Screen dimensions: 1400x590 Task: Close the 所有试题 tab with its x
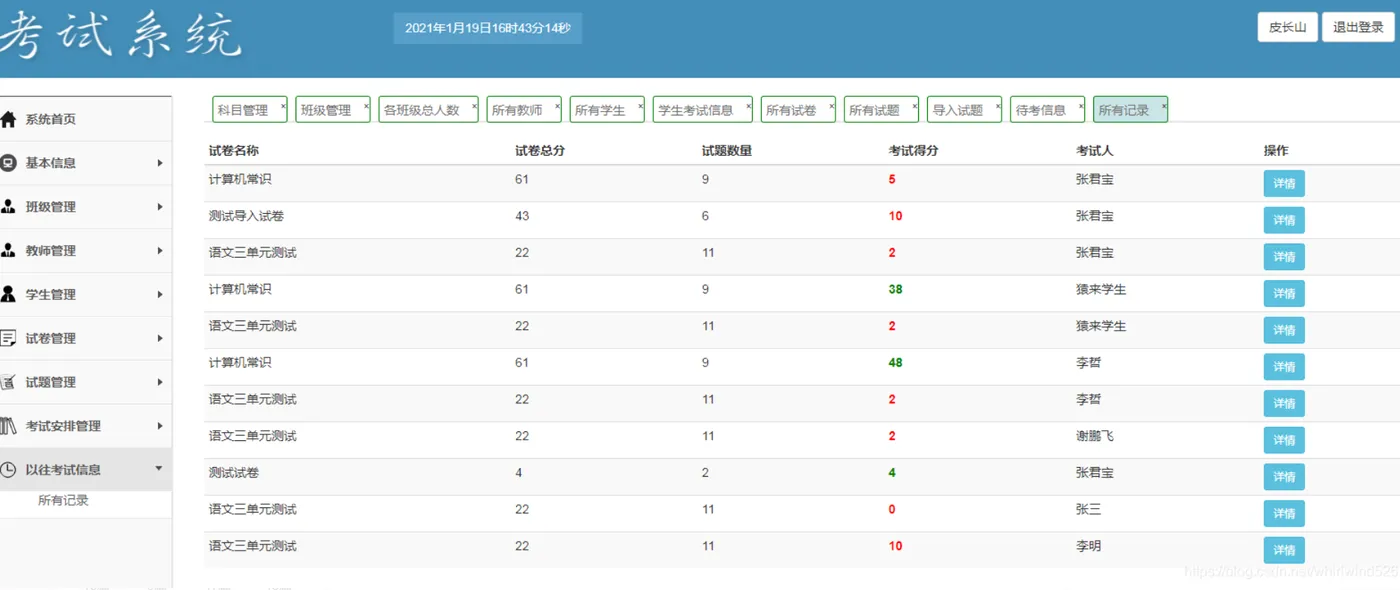tap(914, 104)
